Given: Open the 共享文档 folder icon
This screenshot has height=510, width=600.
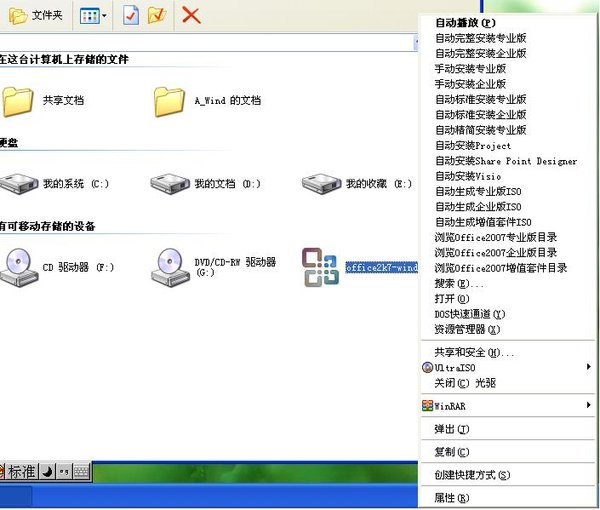Looking at the screenshot, I should (18, 101).
